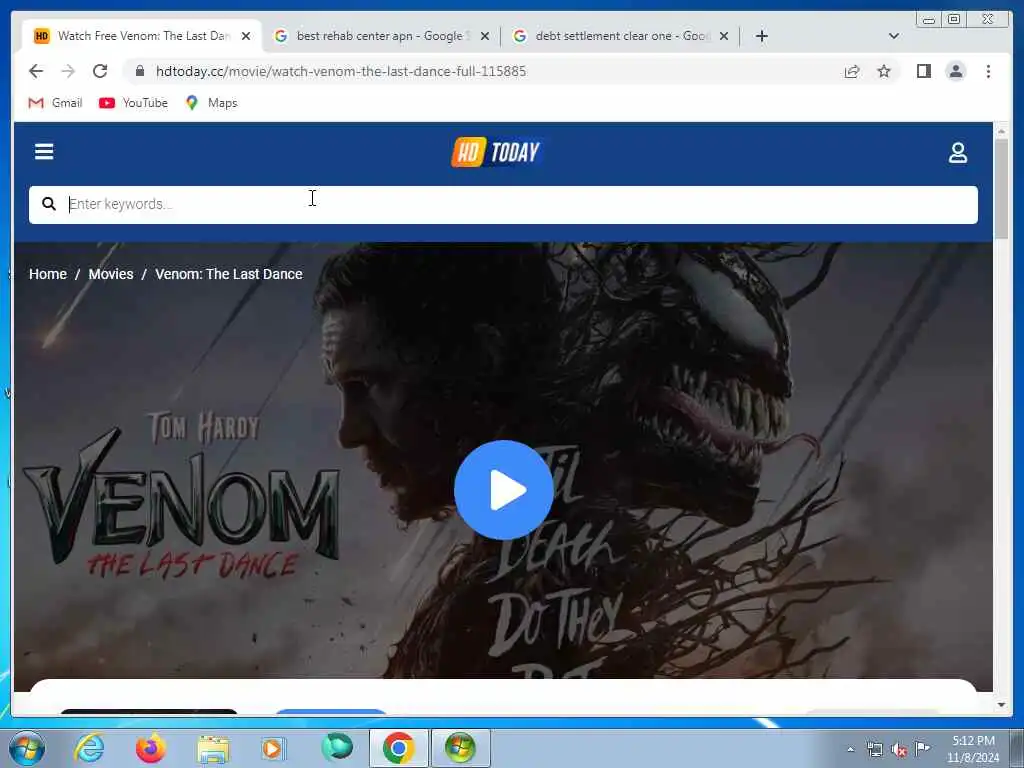Image resolution: width=1024 pixels, height=768 pixels.
Task: Open the Movies breadcrumb link
Action: (111, 274)
